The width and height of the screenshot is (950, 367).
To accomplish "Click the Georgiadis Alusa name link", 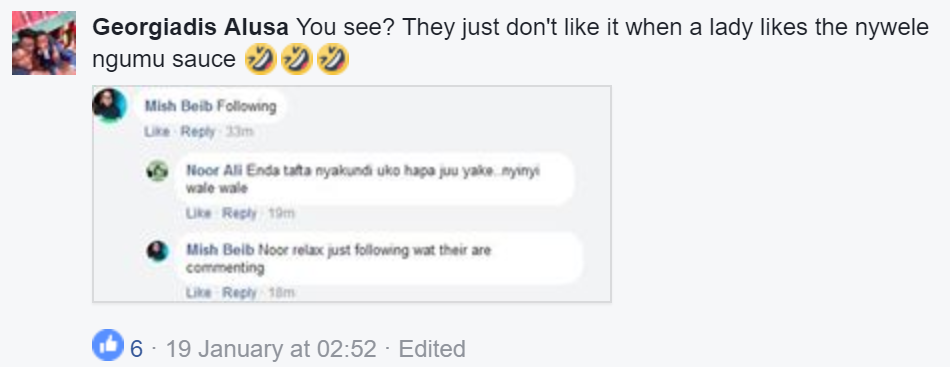I will tap(191, 28).
